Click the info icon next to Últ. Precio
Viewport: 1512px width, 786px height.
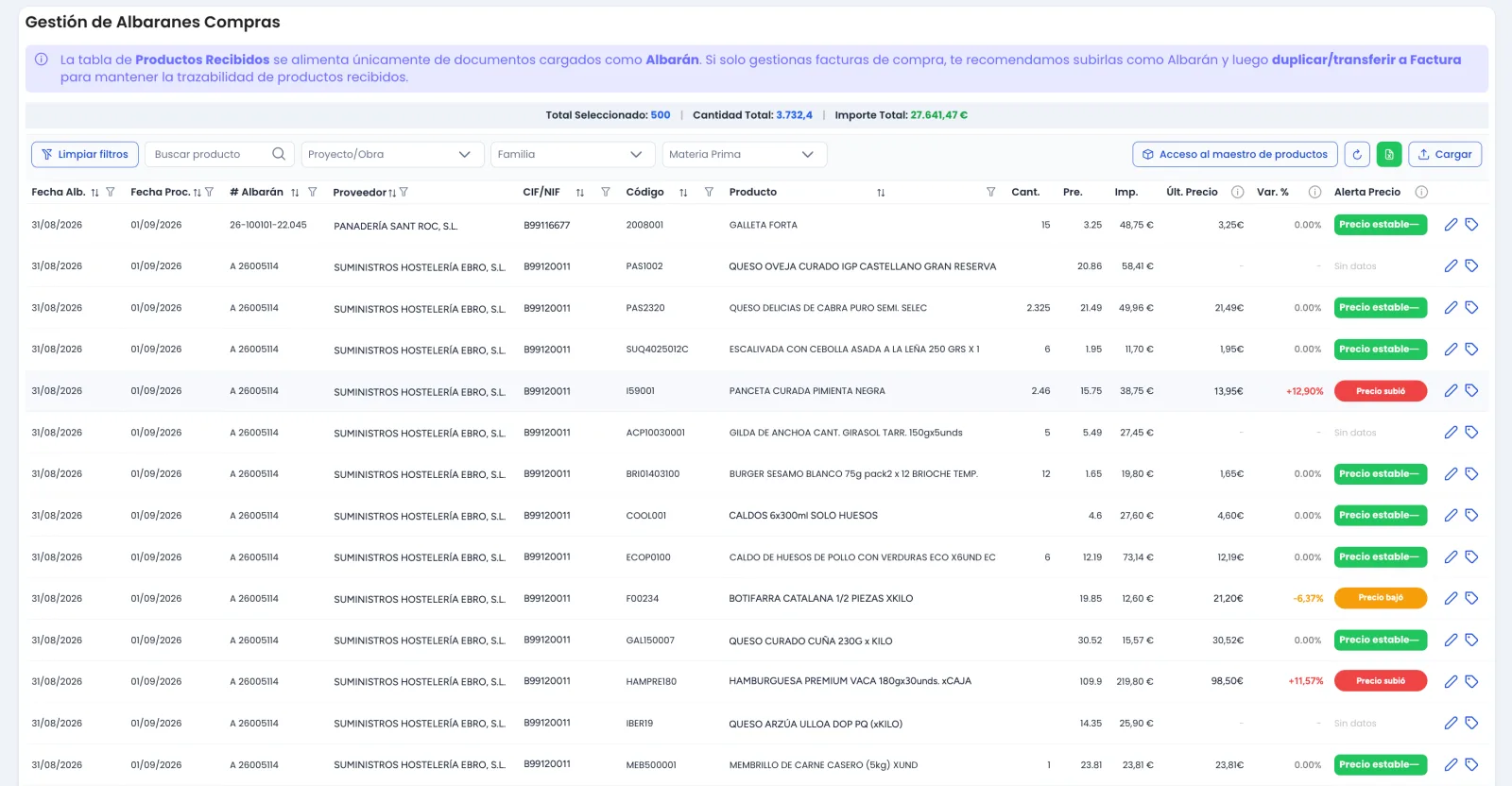(x=1237, y=192)
